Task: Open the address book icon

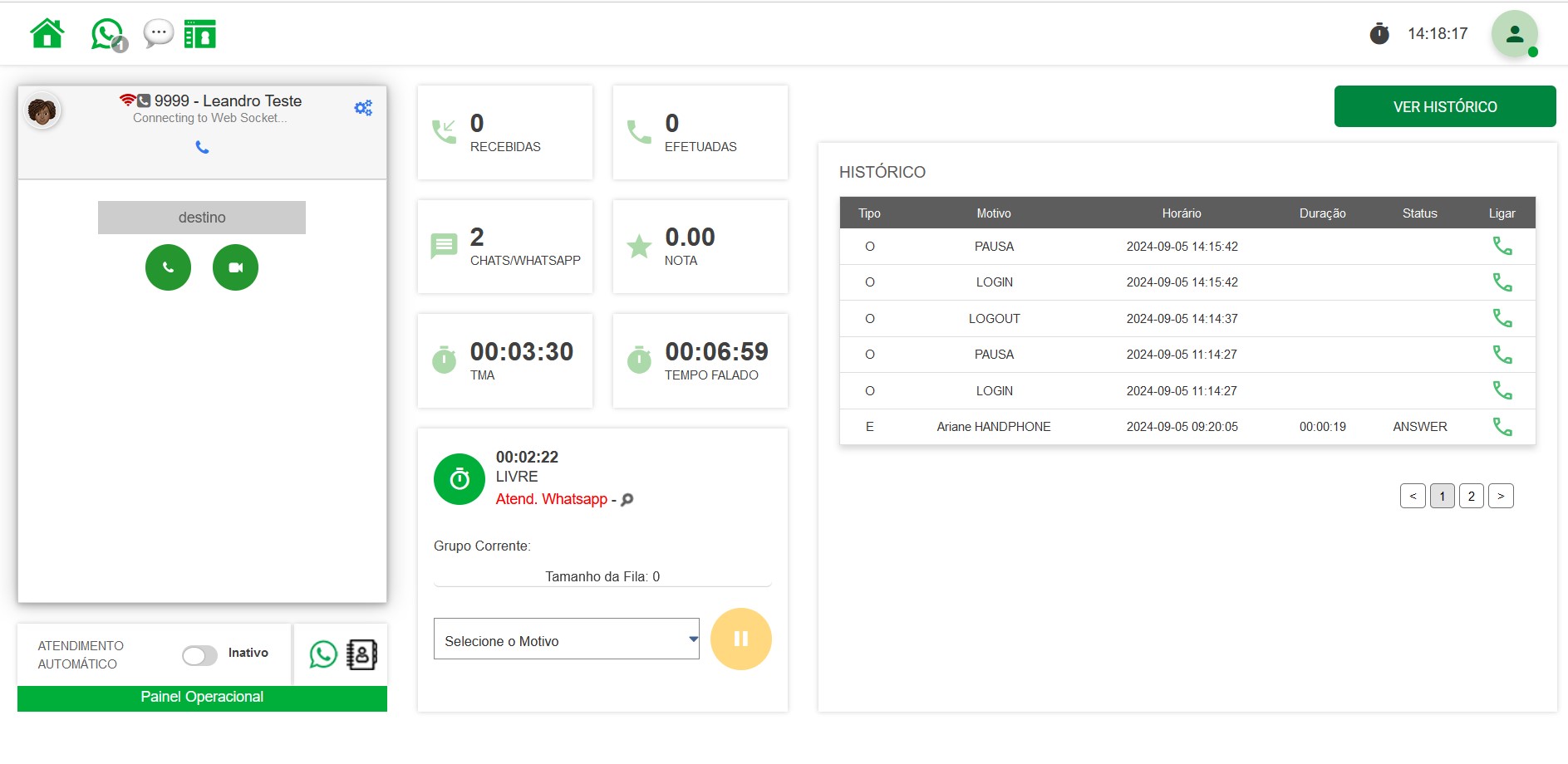Action: coord(361,654)
